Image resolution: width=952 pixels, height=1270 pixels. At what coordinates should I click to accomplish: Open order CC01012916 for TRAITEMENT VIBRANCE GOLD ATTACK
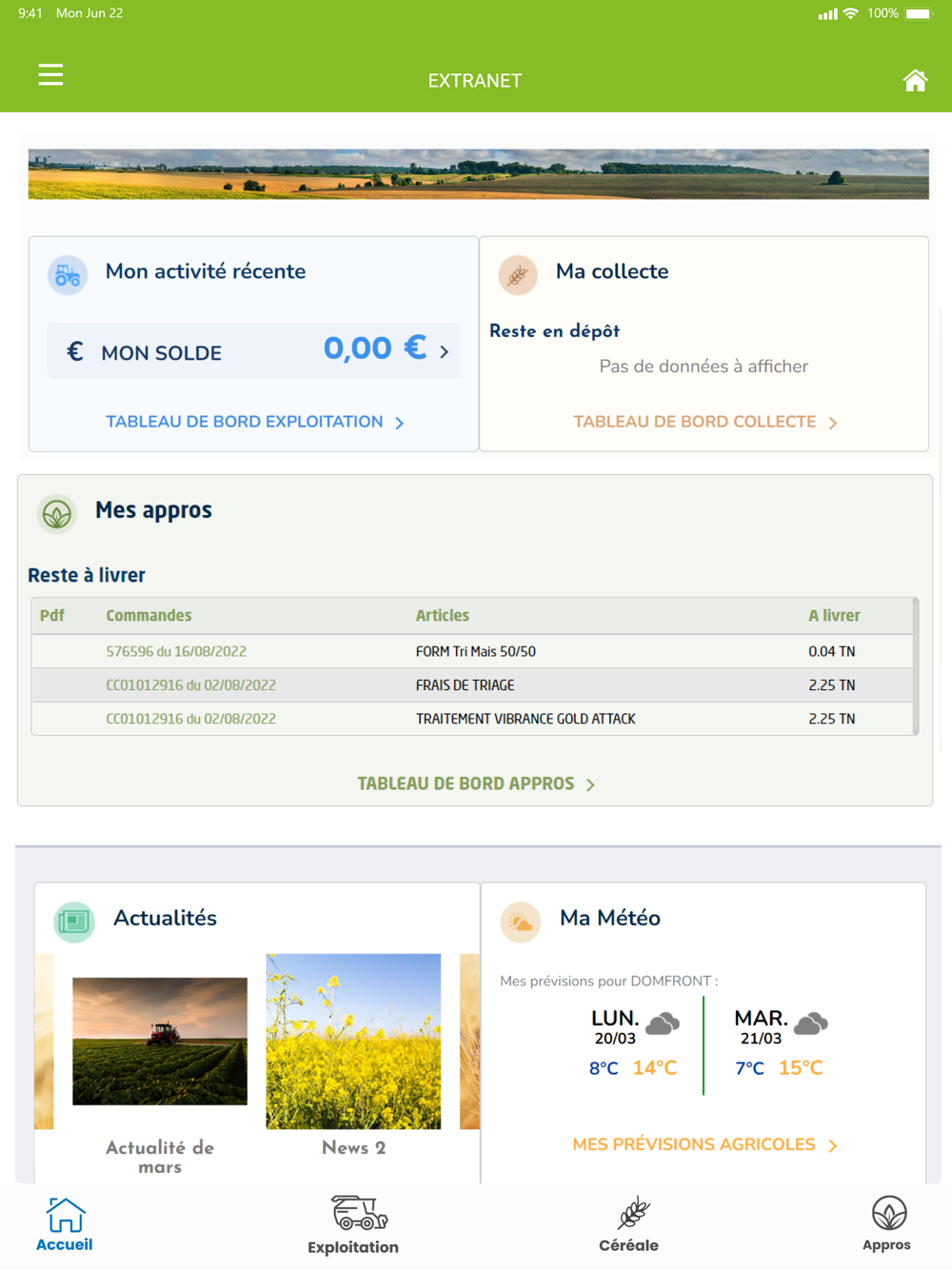(x=190, y=719)
